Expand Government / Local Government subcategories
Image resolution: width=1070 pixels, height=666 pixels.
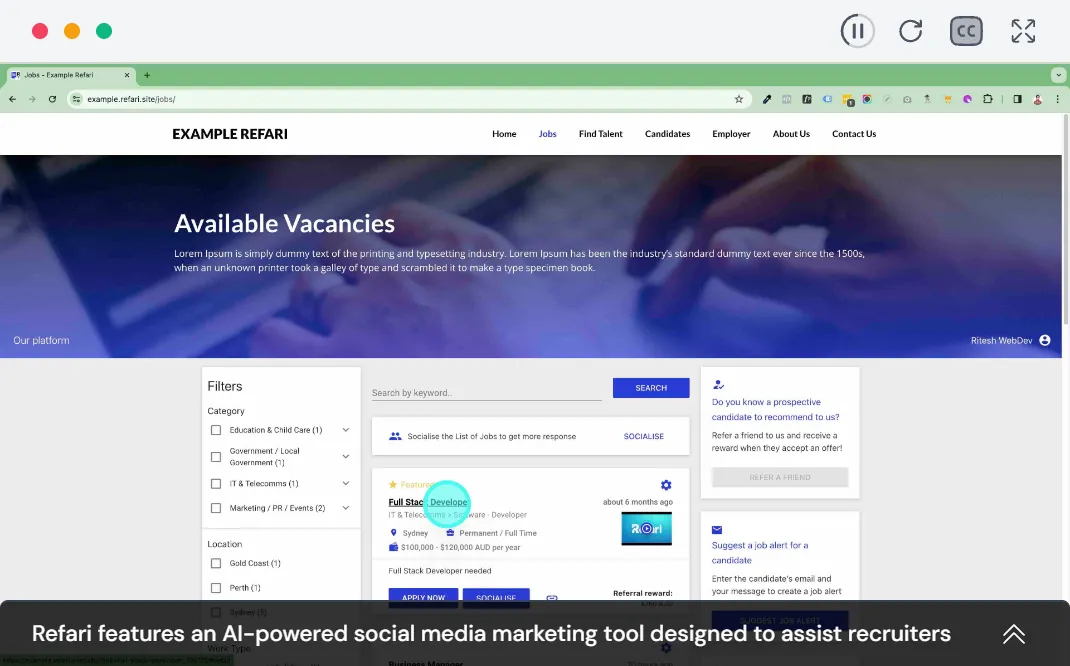[x=346, y=457]
